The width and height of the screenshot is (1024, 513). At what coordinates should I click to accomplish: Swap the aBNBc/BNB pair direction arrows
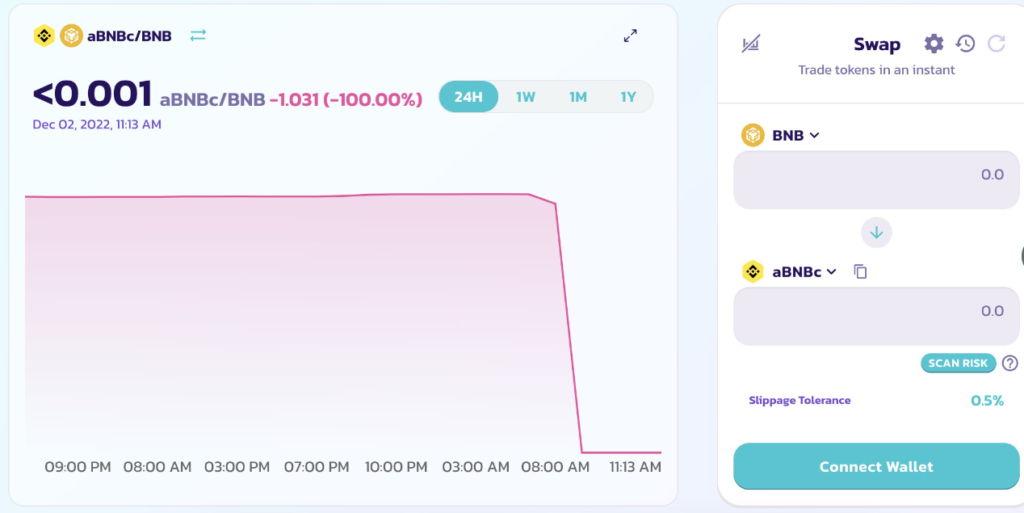(x=198, y=35)
